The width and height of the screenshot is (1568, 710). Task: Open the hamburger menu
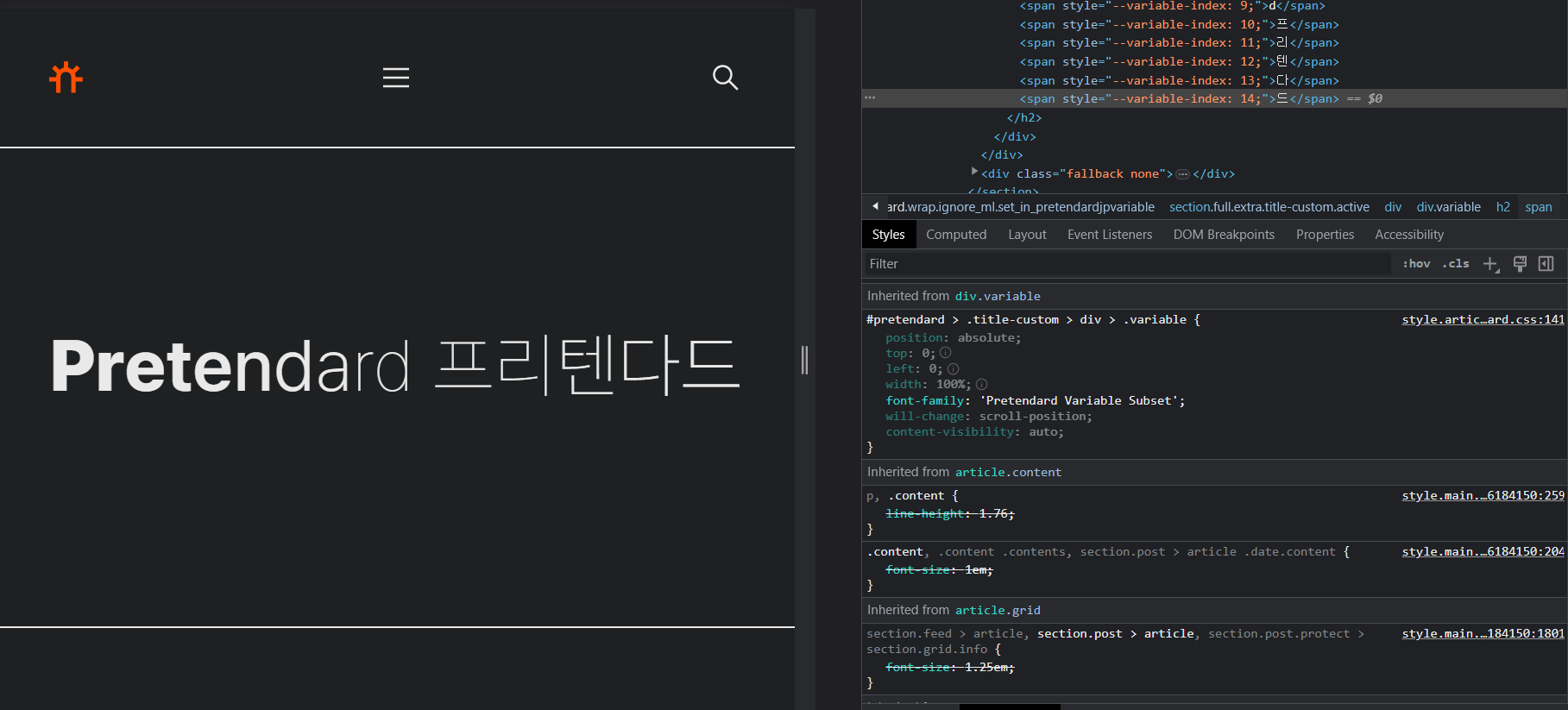(x=396, y=78)
